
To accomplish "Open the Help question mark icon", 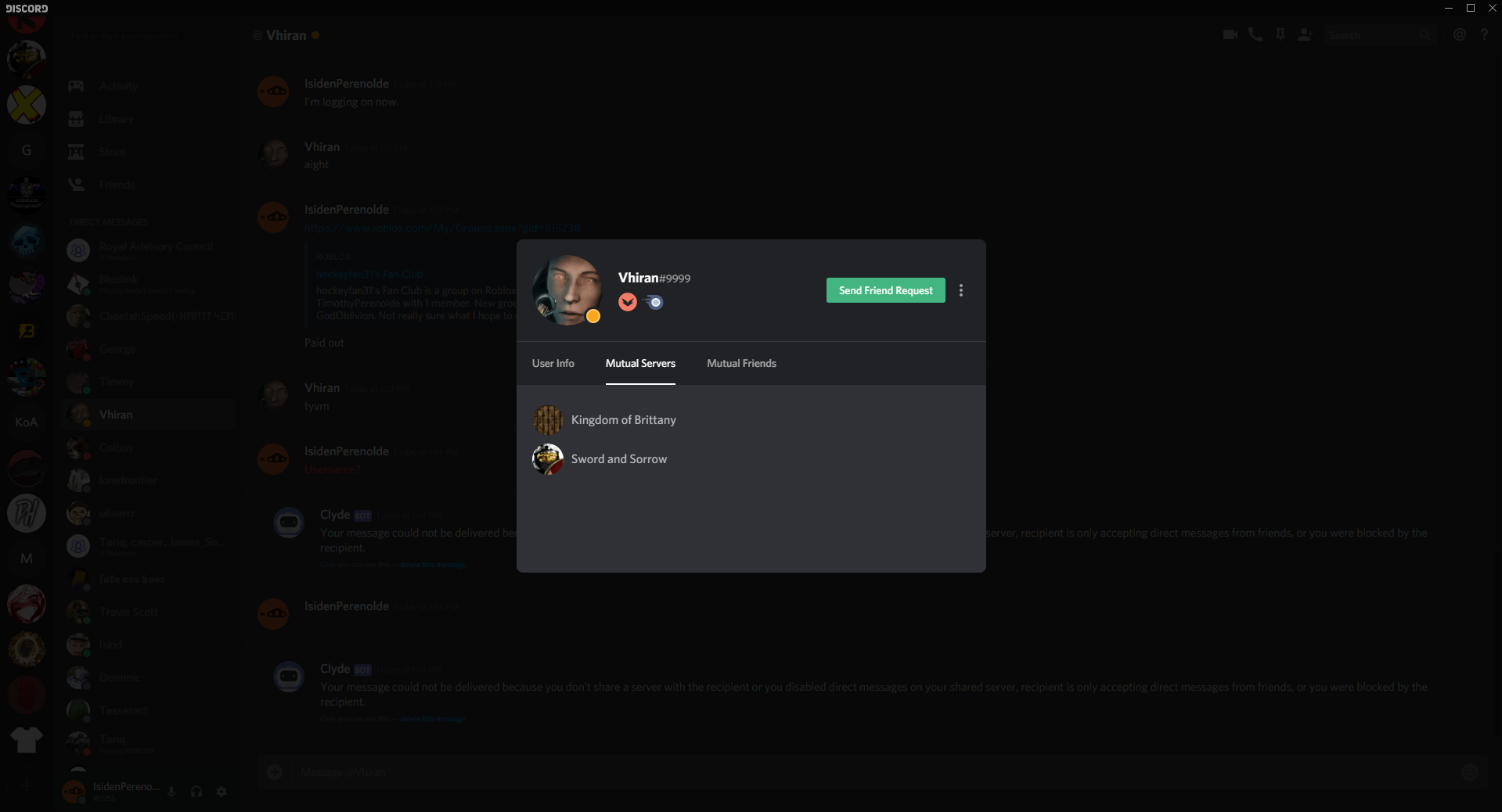I will coord(1484,34).
